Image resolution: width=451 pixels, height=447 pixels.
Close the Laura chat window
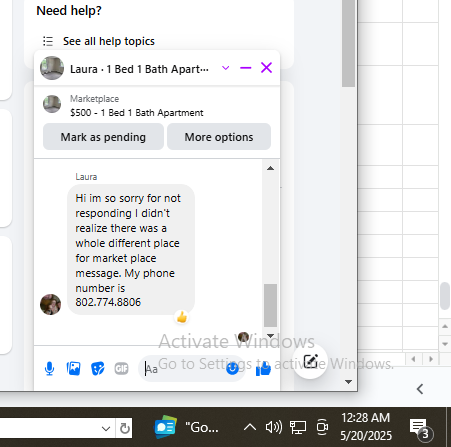pos(266,68)
